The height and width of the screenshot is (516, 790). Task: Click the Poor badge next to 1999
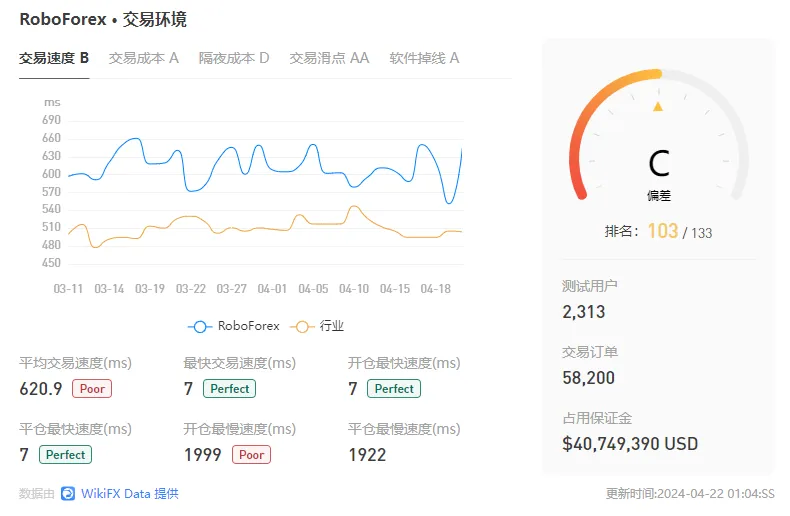[x=251, y=455]
